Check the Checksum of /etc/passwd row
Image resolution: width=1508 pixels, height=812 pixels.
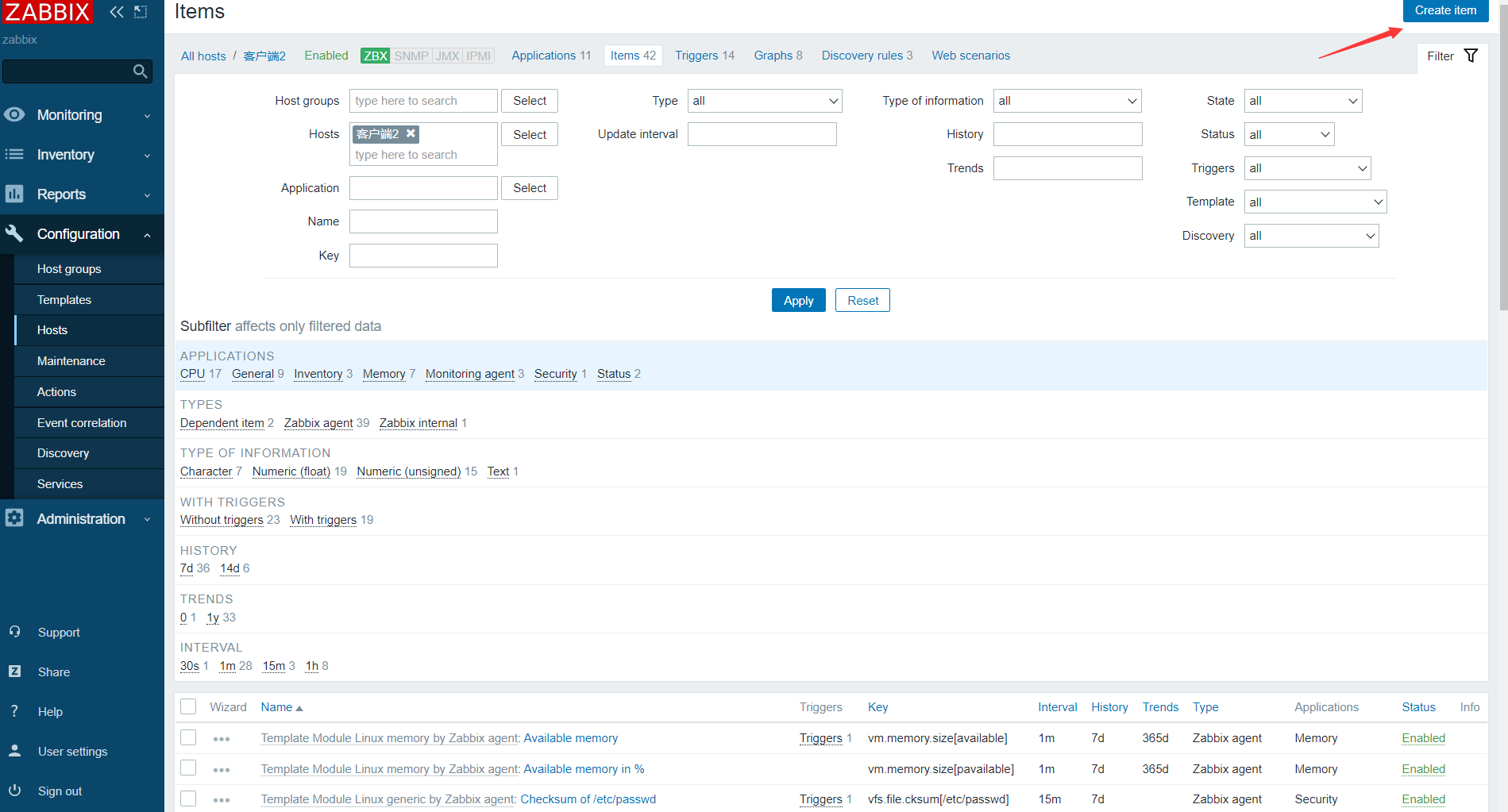(188, 799)
